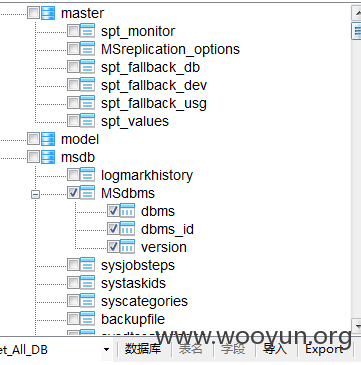Uncheck the dbms_id column checkbox
This screenshot has height=365, width=361.
tap(113, 229)
